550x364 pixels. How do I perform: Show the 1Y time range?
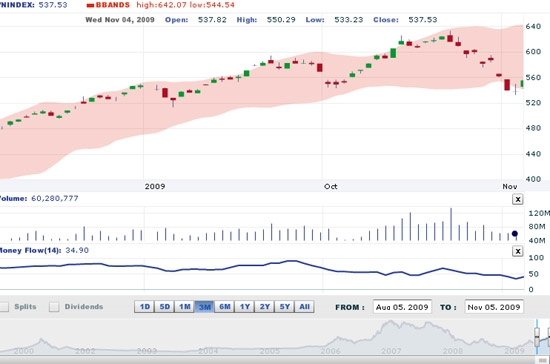[244, 307]
